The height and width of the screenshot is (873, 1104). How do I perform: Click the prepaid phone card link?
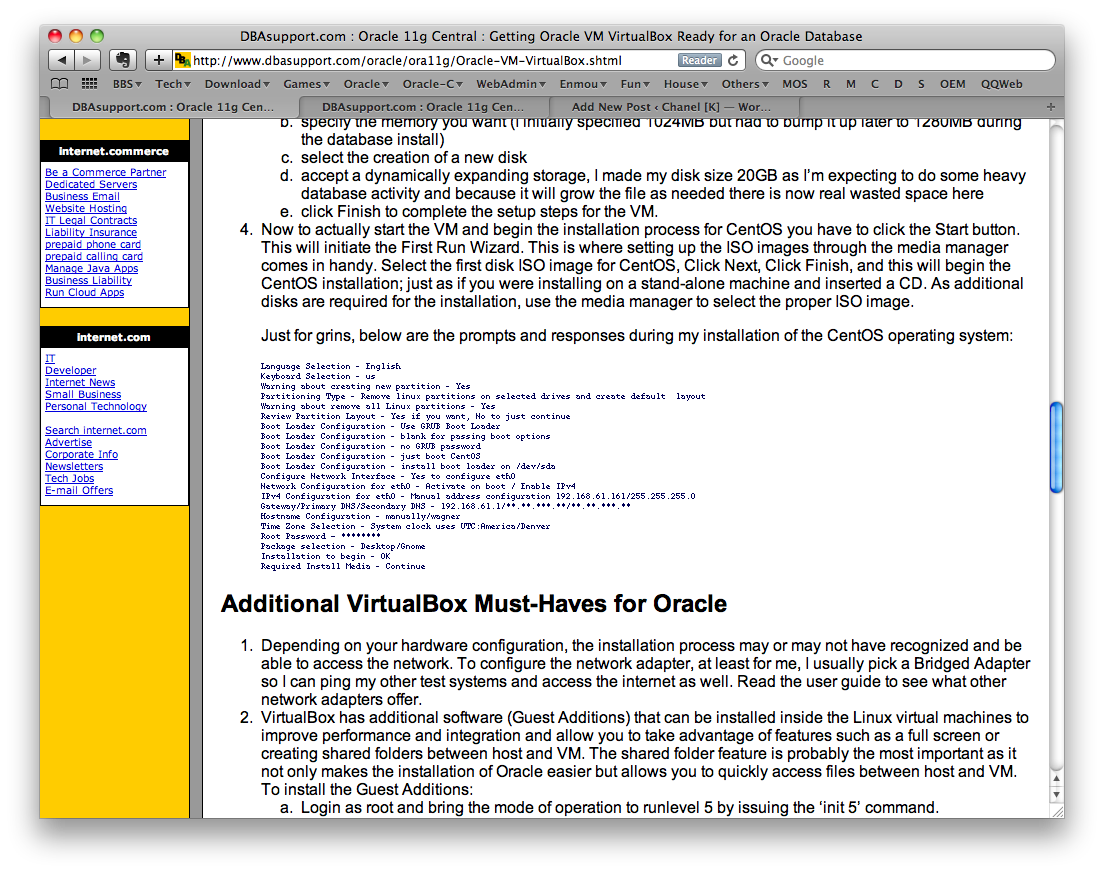point(93,244)
